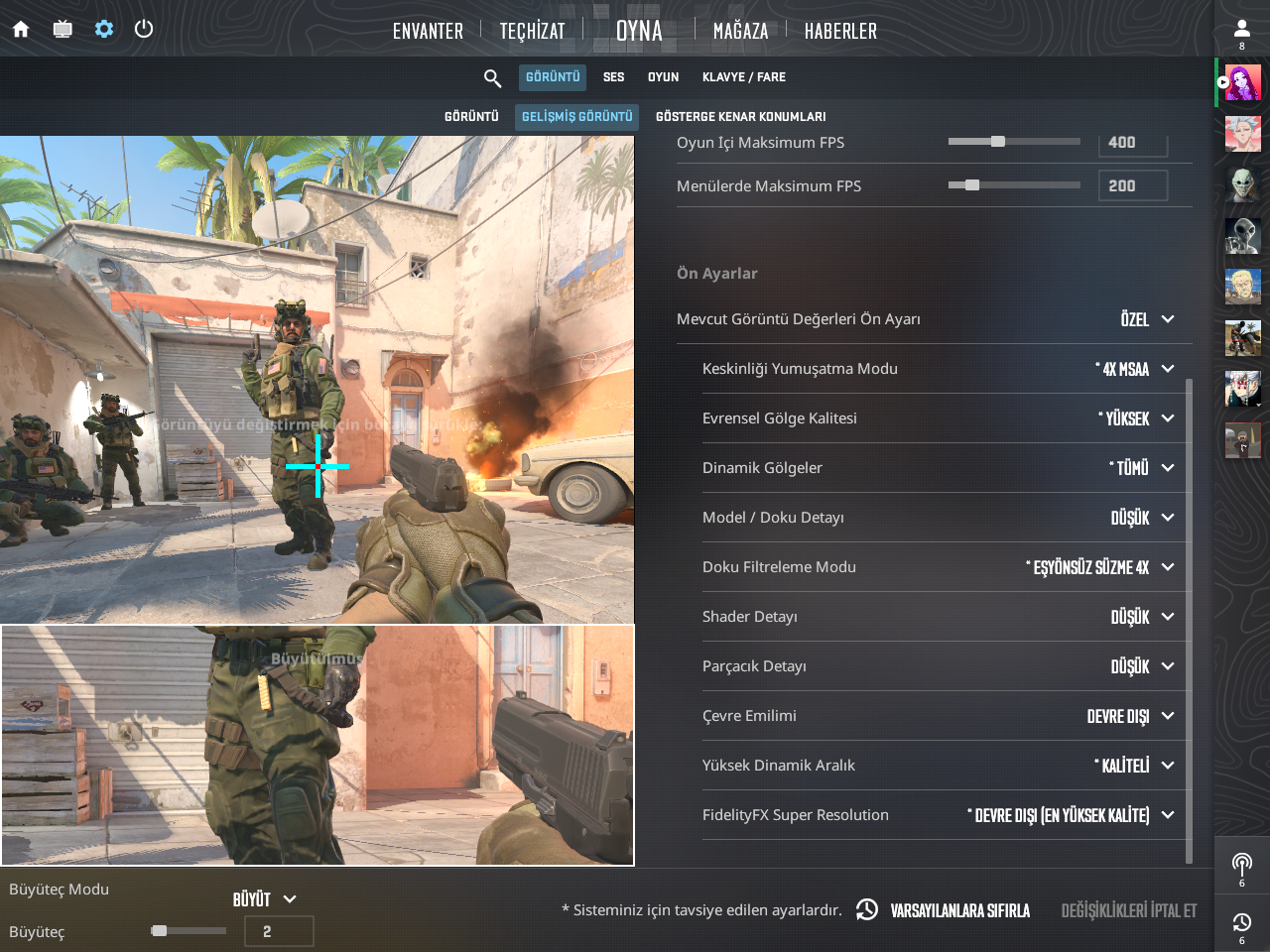
Task: Open the settings search magnifier
Action: 492,77
